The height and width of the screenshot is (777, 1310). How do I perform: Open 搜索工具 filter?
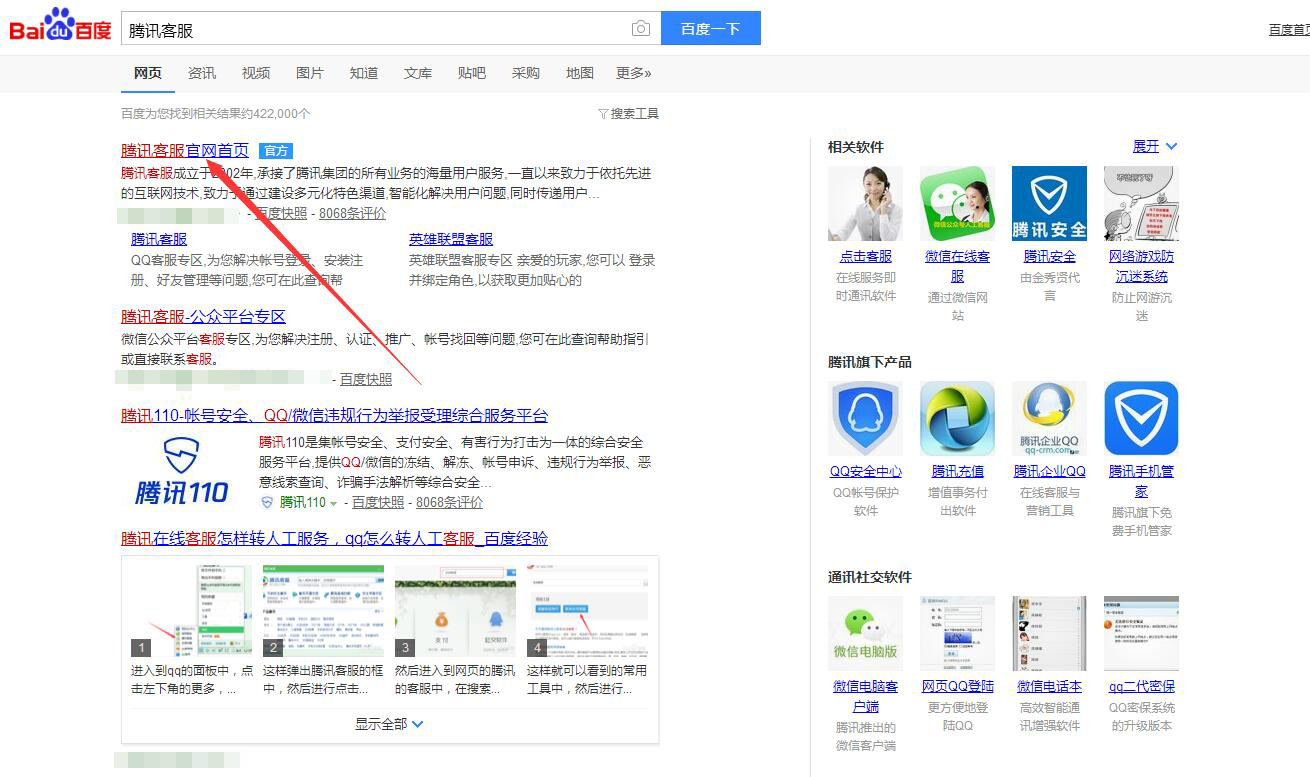(628, 114)
